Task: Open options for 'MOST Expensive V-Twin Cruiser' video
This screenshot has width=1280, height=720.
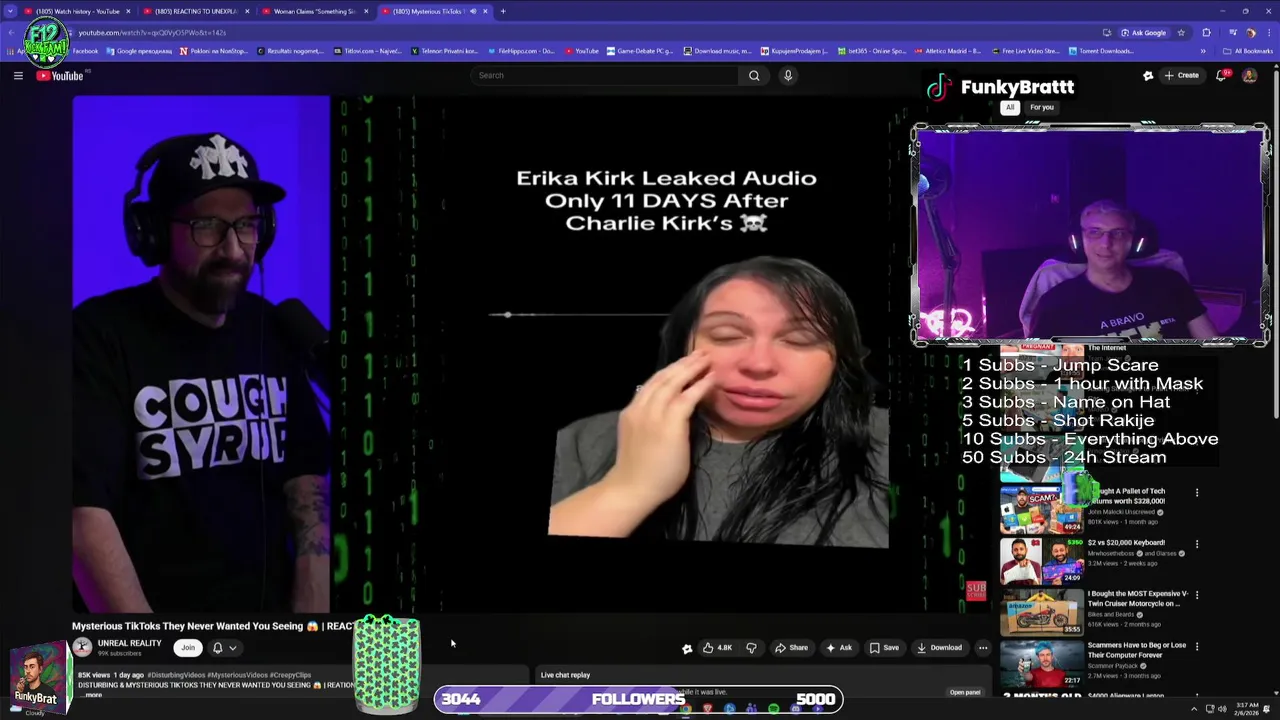Action: point(1196,595)
